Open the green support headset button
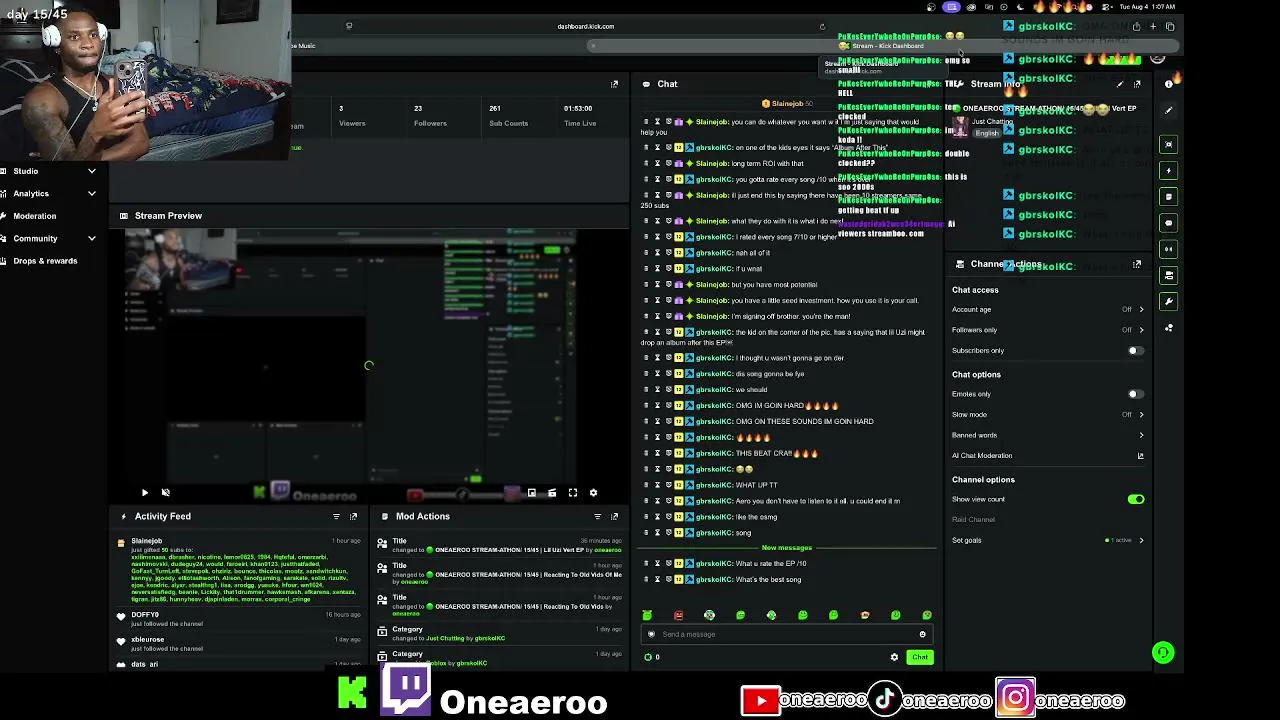This screenshot has width=1280, height=720. point(1163,653)
